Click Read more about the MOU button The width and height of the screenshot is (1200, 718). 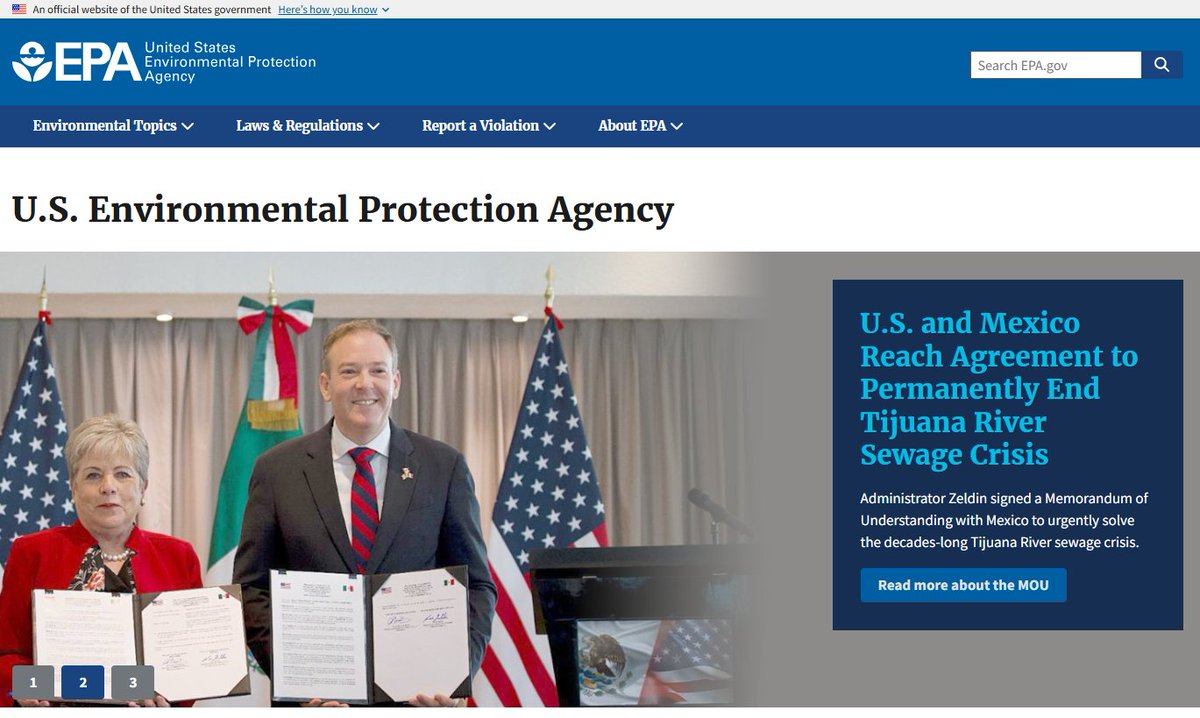coord(963,585)
